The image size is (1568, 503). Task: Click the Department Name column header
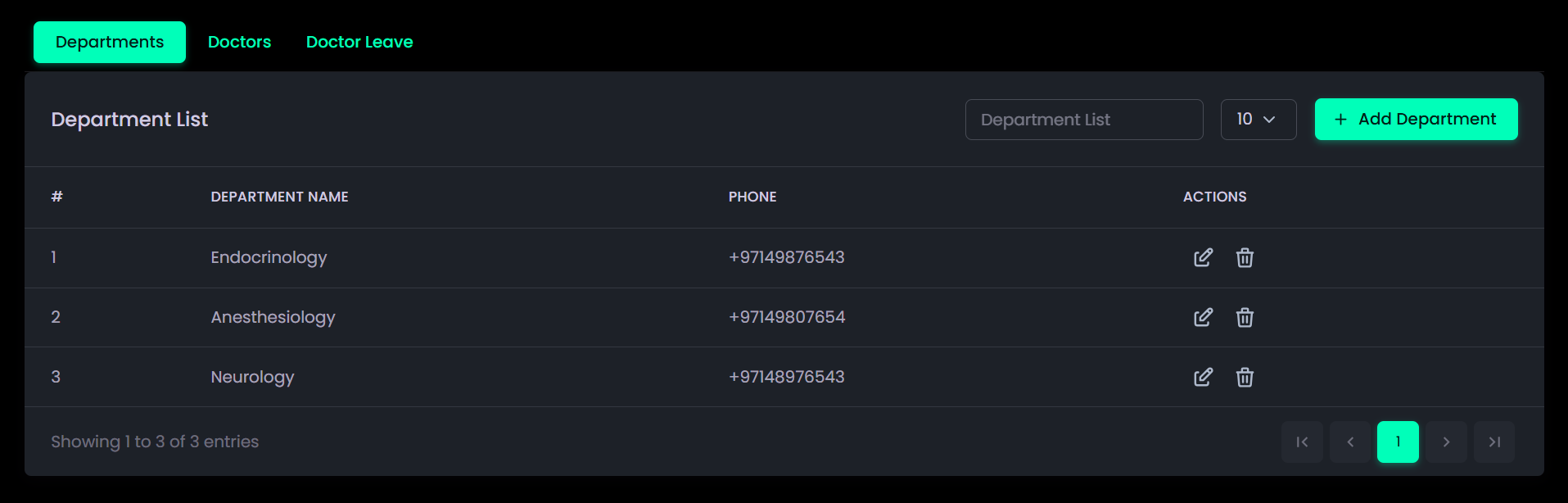[x=279, y=197]
